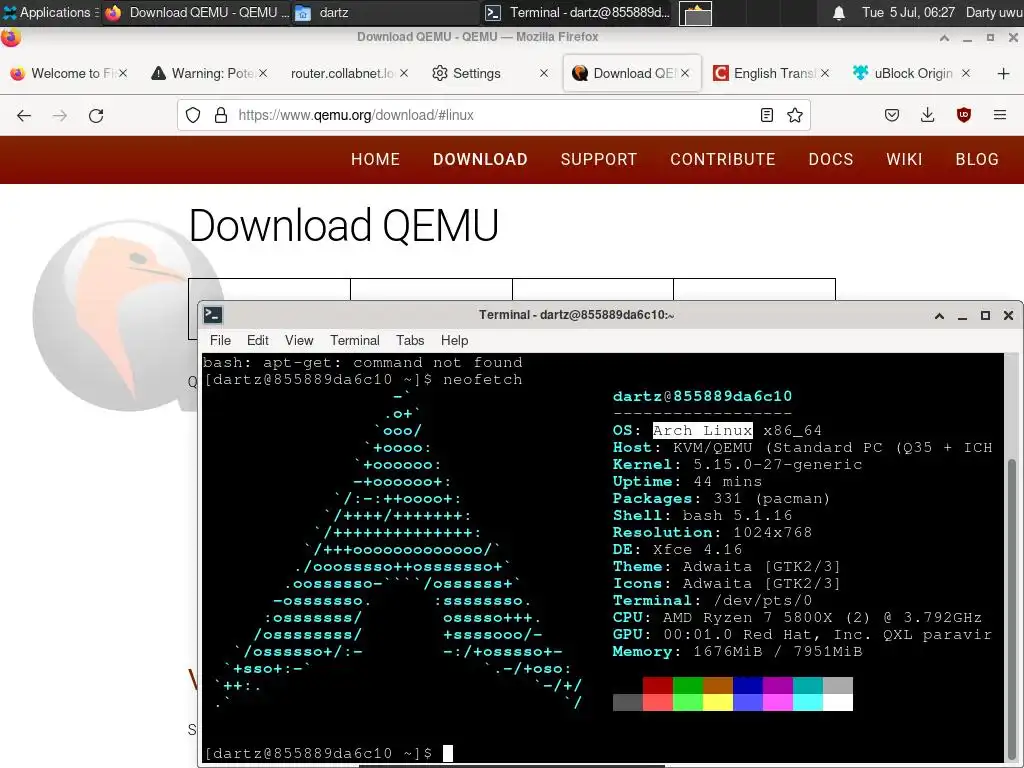Switch to dartz file manager taskbar item
The image size is (1024, 768).
click(385, 12)
